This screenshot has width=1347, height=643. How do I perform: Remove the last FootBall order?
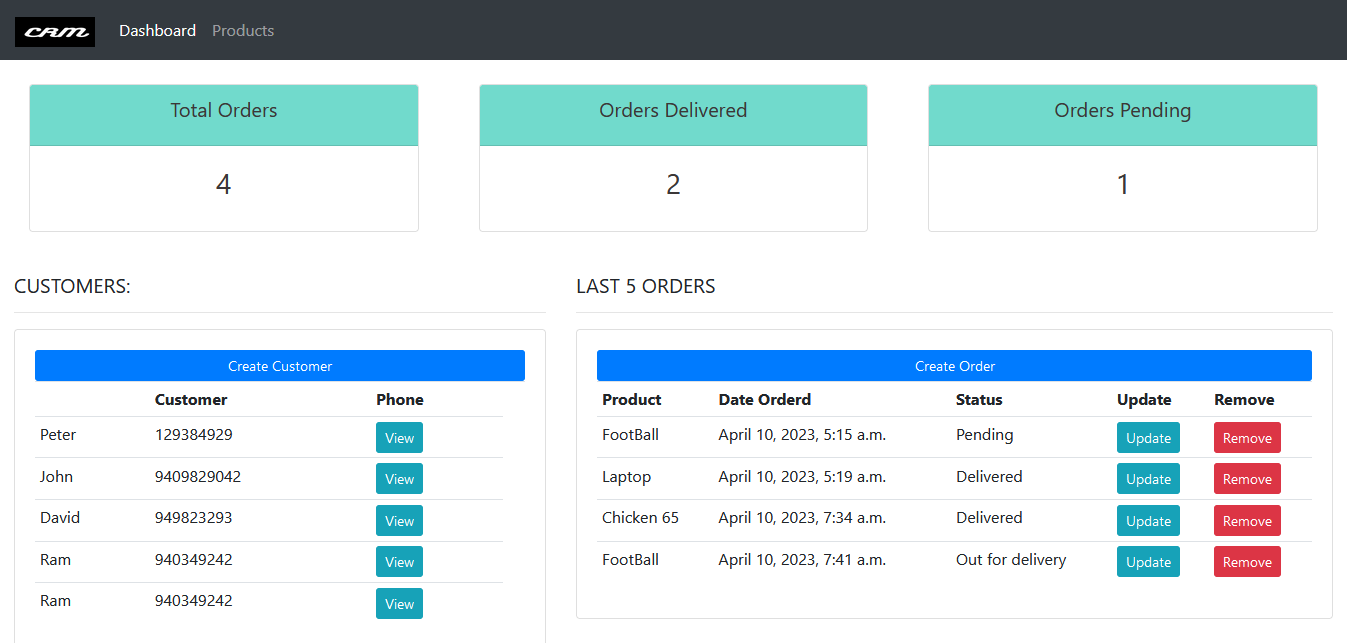click(1247, 562)
